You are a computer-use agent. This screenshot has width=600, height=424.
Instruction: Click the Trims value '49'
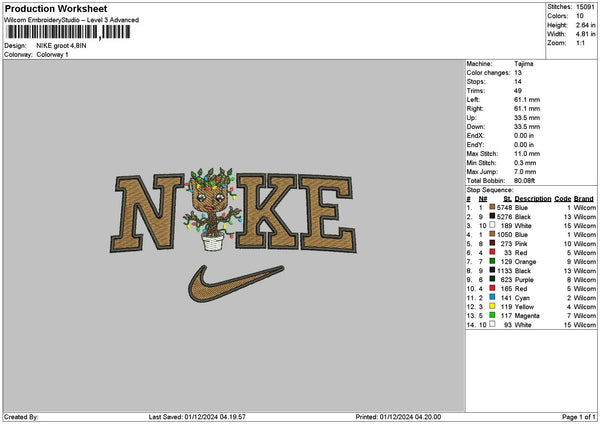518,91
